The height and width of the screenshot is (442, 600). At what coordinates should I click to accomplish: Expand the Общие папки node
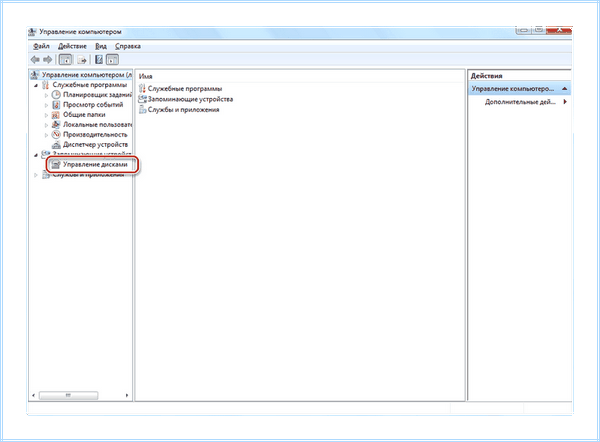tap(47, 115)
